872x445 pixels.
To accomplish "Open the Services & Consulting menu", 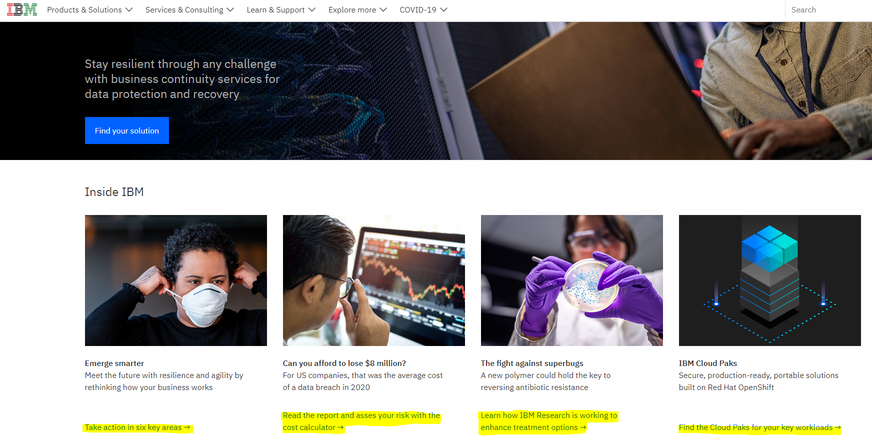I will 189,9.
